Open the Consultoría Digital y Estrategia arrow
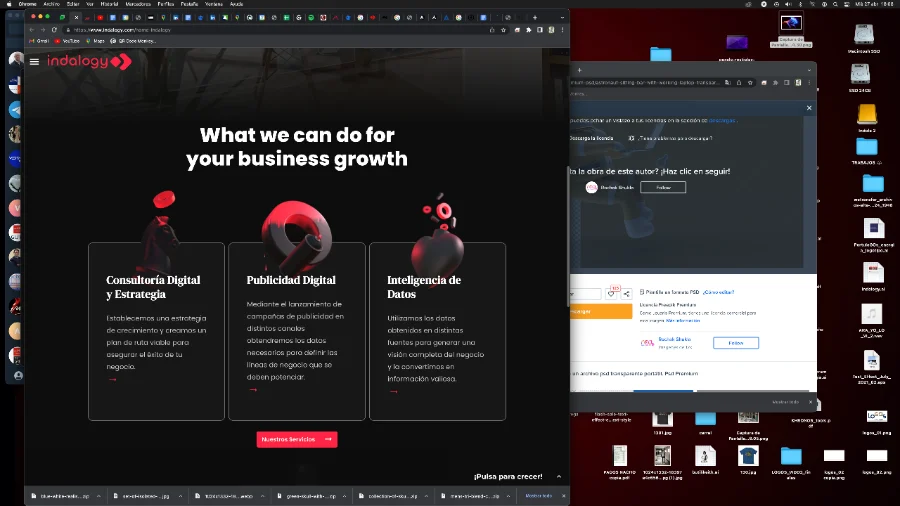The width and height of the screenshot is (900, 506). (112, 379)
